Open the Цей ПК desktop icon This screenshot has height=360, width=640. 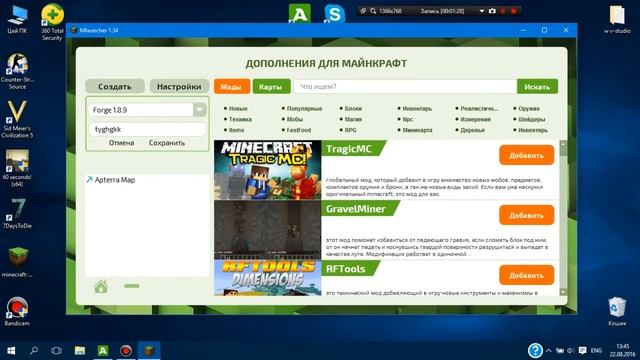click(17, 20)
